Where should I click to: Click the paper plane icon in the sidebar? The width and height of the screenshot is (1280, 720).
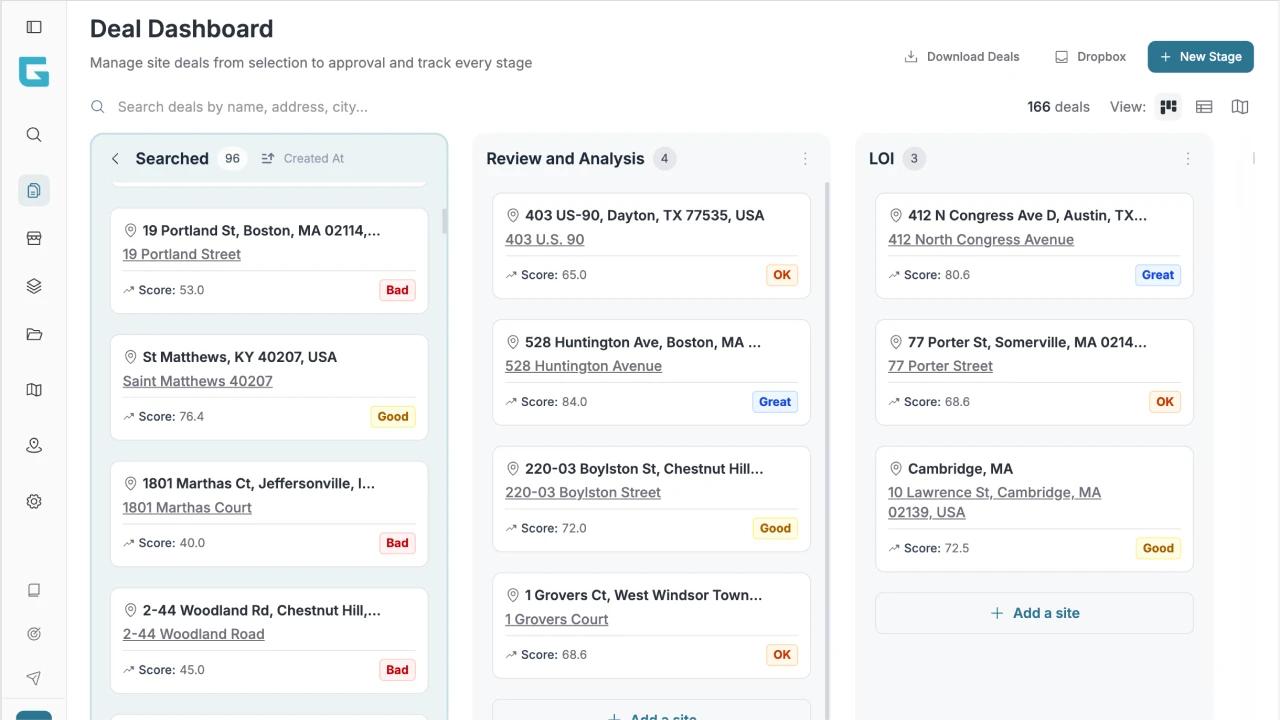click(x=33, y=678)
